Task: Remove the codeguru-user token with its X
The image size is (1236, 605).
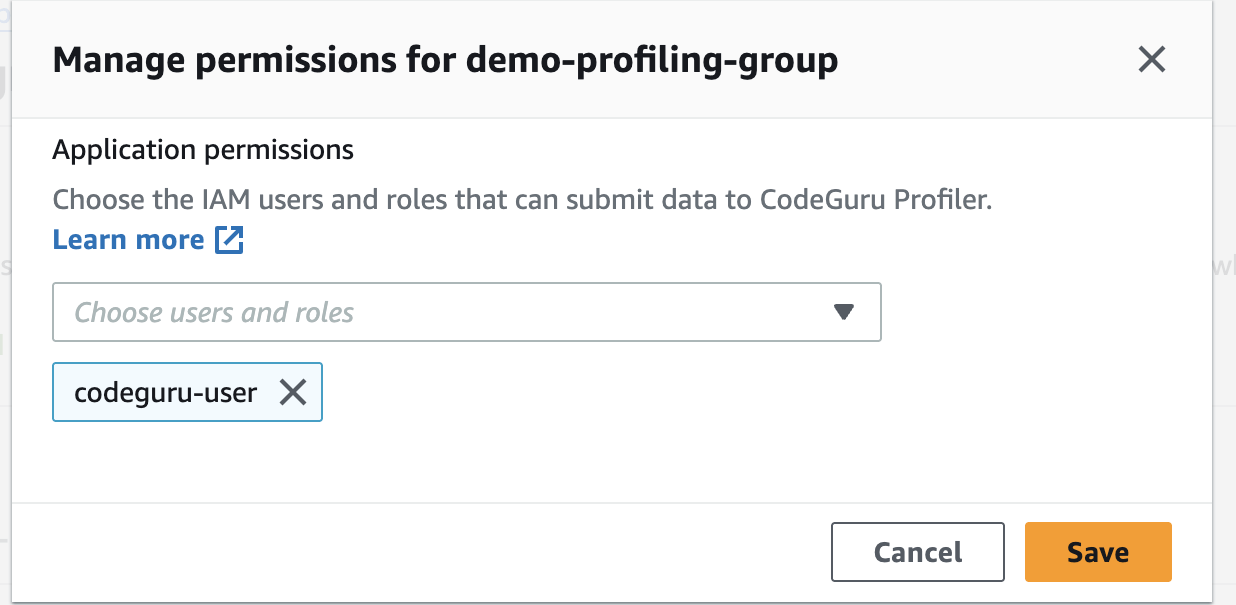Action: click(293, 393)
